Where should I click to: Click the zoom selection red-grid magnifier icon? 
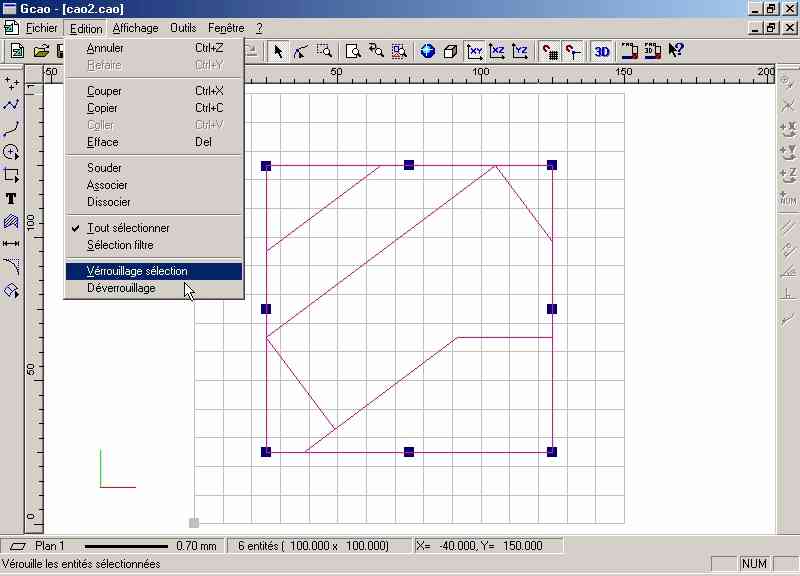399,51
